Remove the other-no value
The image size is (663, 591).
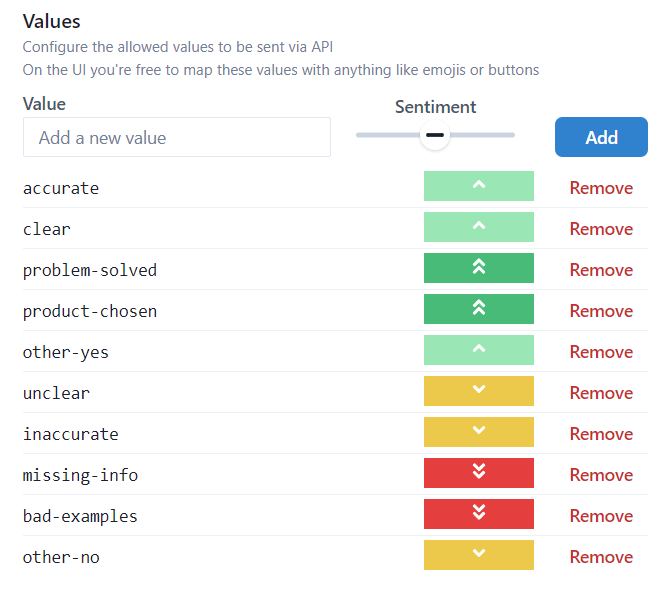[601, 557]
